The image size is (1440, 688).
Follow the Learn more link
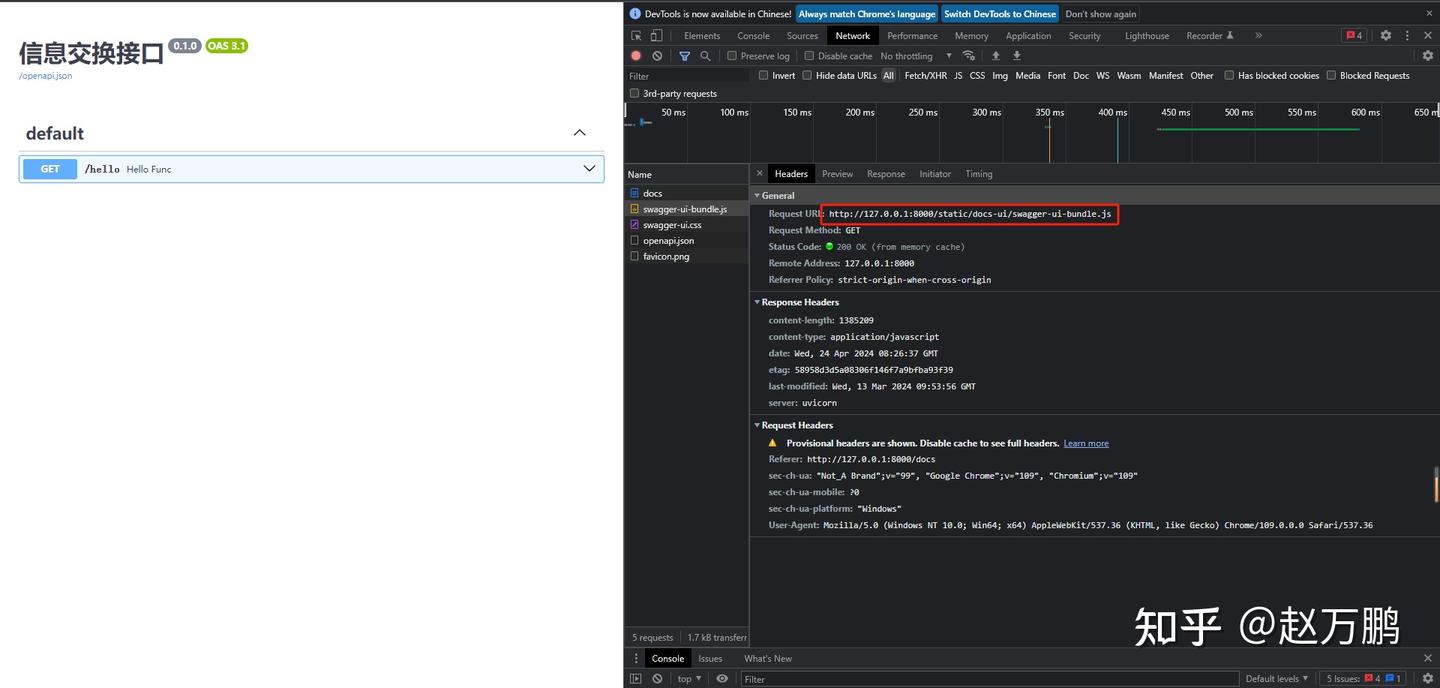pos(1086,443)
